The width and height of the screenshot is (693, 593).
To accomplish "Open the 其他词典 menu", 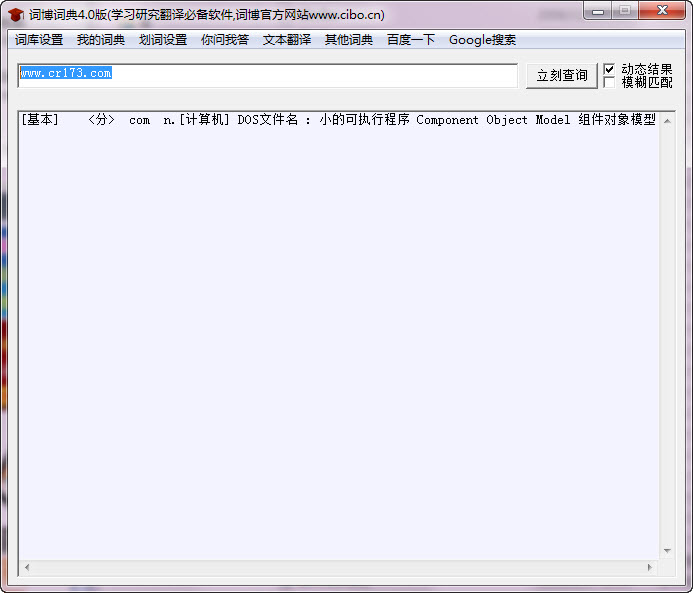I will (349, 40).
